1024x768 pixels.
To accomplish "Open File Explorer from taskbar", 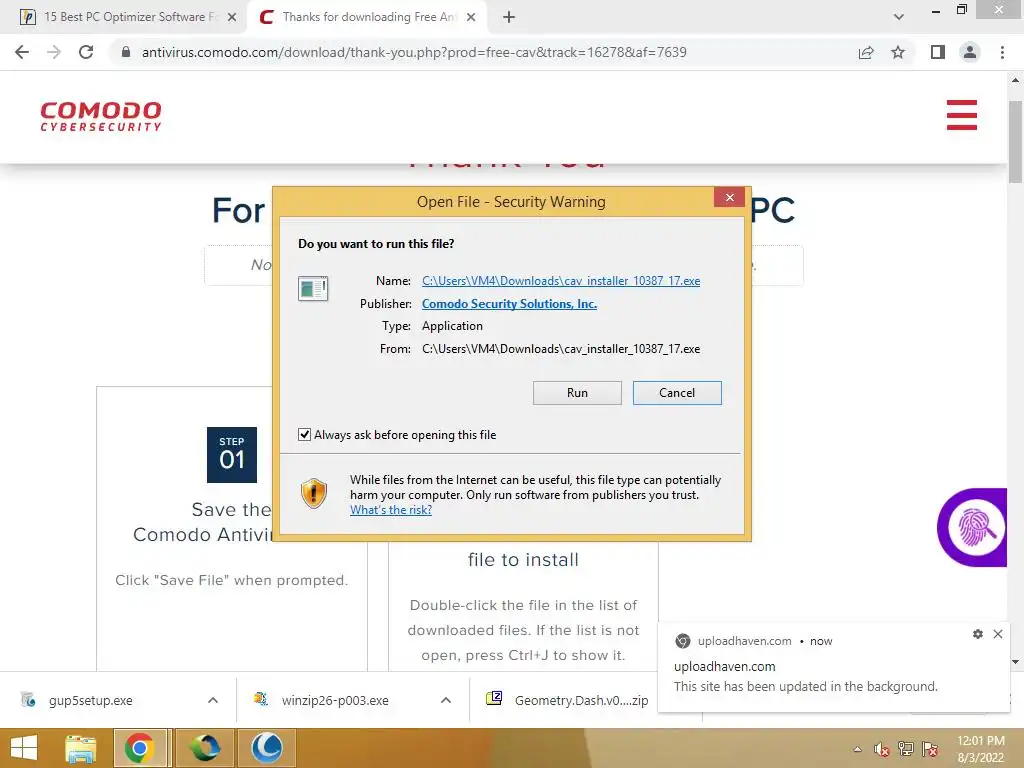I will point(81,748).
